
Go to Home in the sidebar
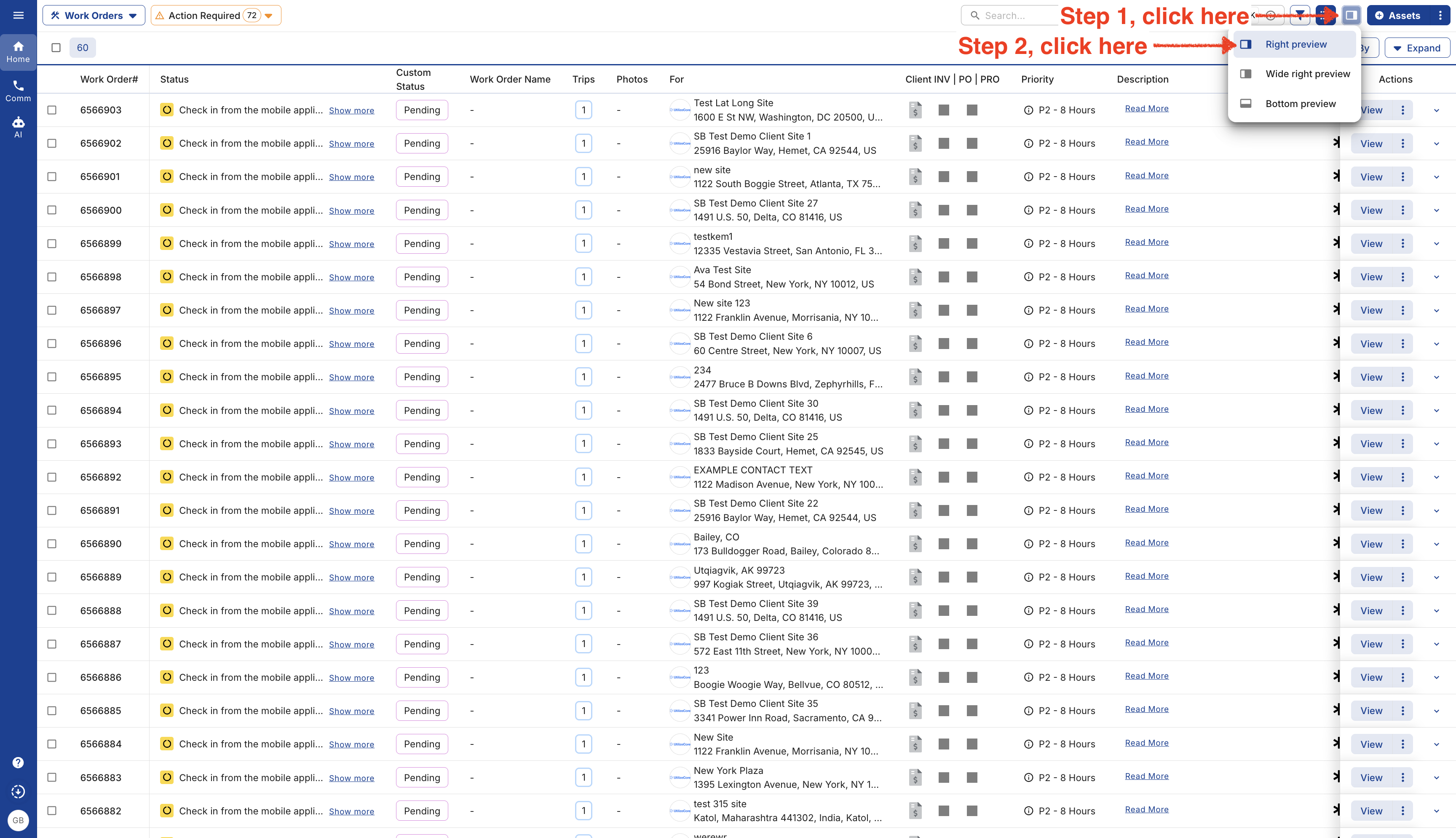point(19,52)
